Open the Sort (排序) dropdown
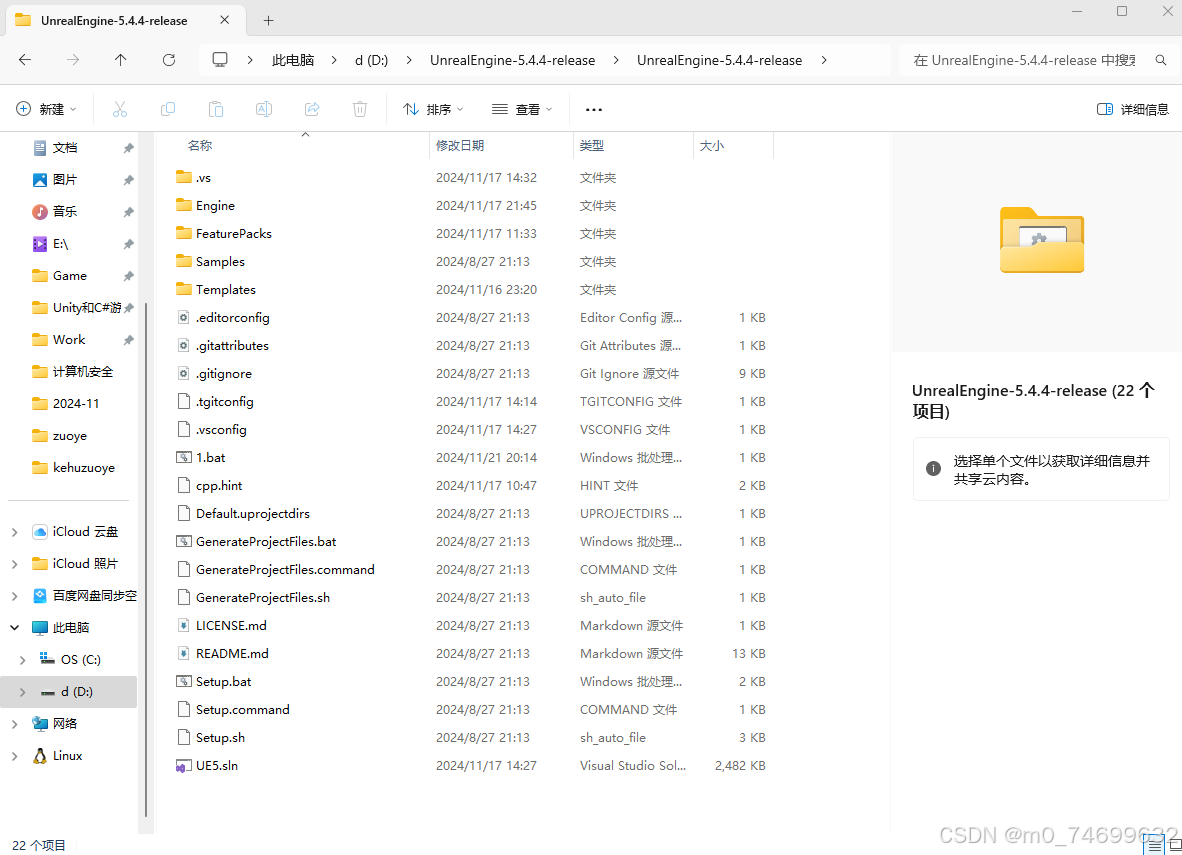 433,109
